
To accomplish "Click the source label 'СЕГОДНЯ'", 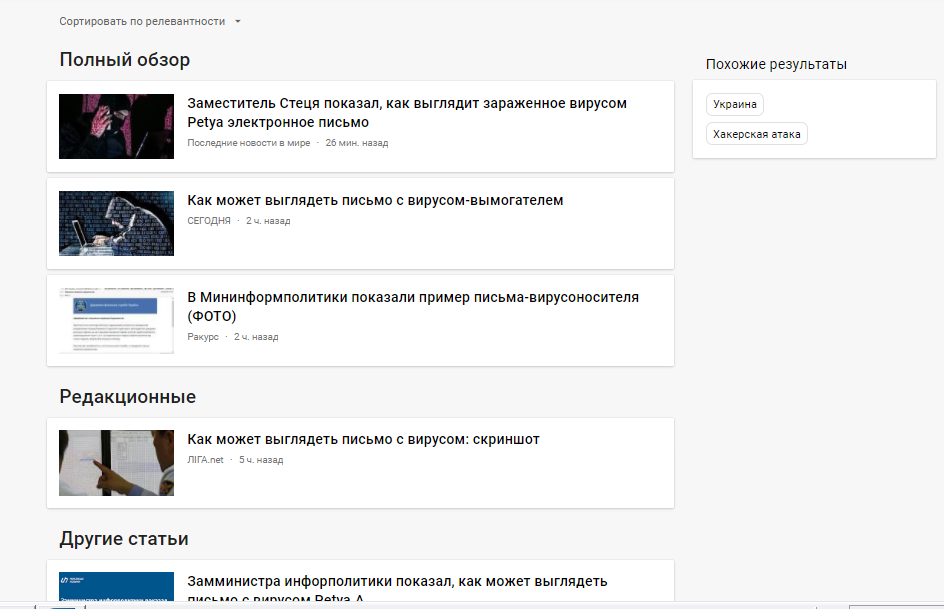I will pos(209,221).
